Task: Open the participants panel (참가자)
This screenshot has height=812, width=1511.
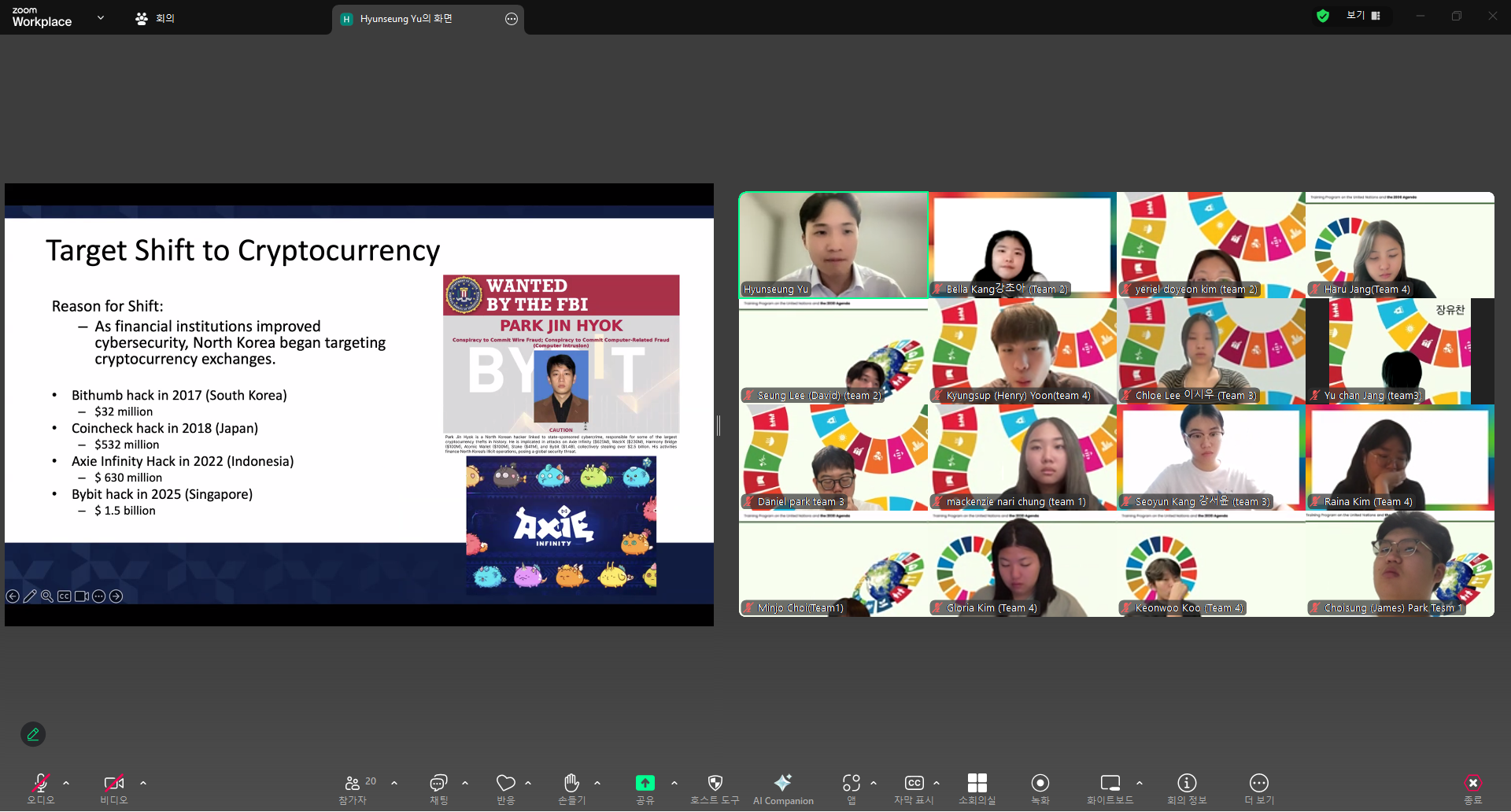Action: [x=353, y=789]
